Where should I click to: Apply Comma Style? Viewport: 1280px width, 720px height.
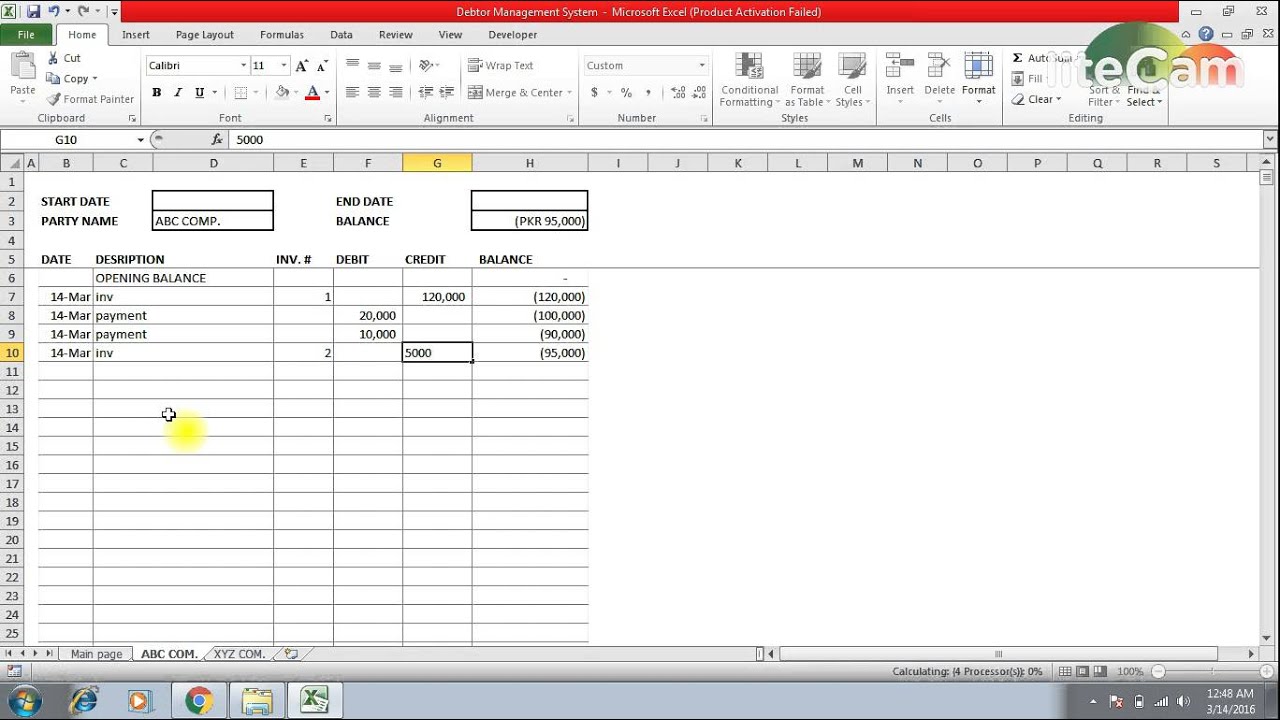click(648, 92)
